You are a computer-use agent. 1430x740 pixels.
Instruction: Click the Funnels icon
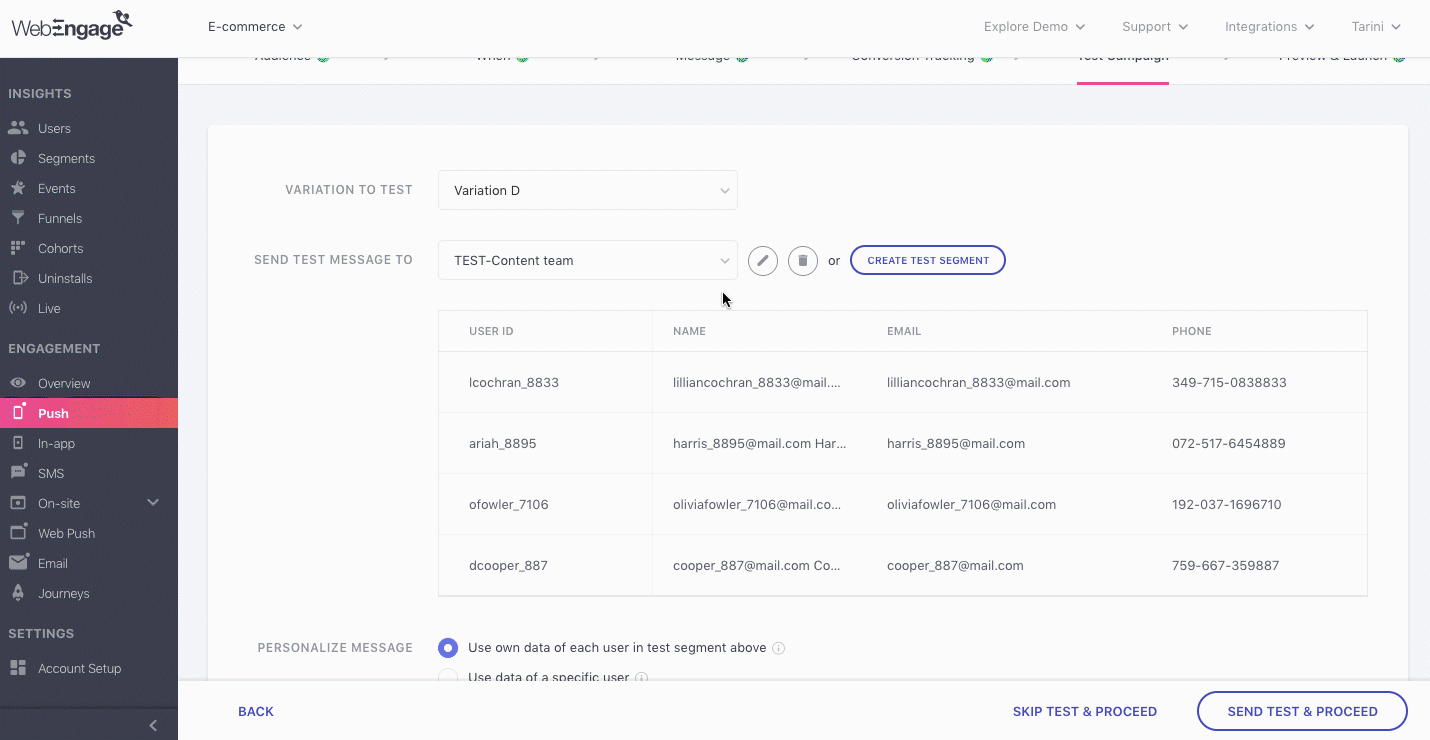pos(18,218)
